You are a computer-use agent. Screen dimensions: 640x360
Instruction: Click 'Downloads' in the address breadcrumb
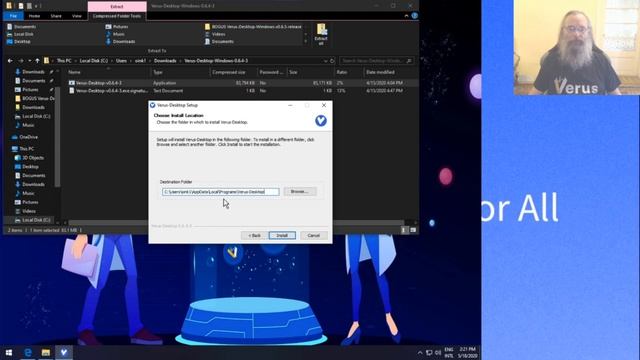point(165,61)
